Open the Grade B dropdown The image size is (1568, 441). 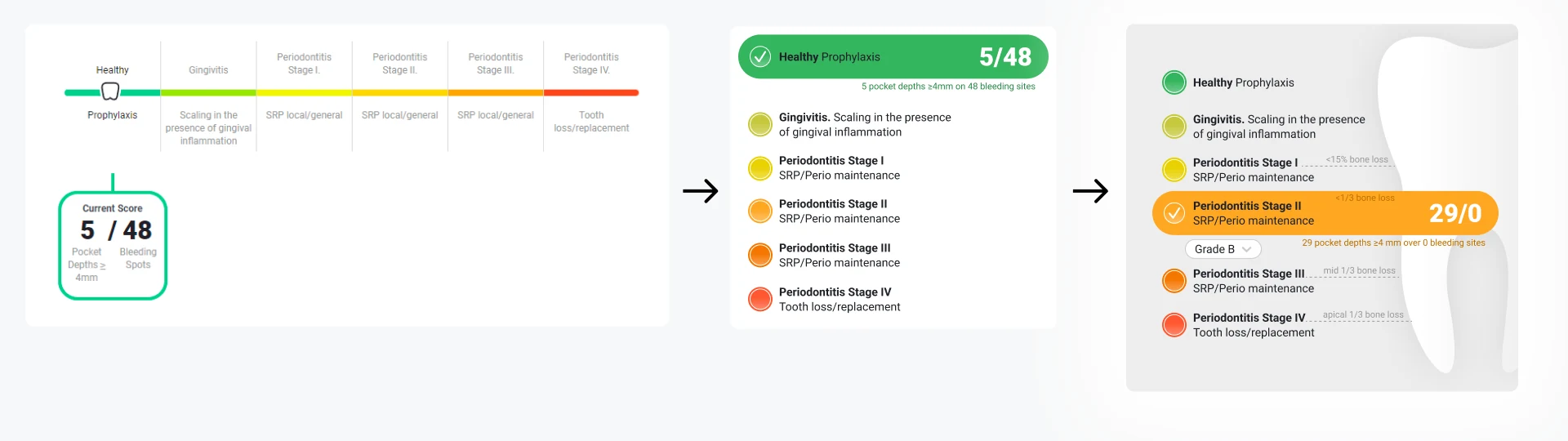pyautogui.click(x=1223, y=249)
